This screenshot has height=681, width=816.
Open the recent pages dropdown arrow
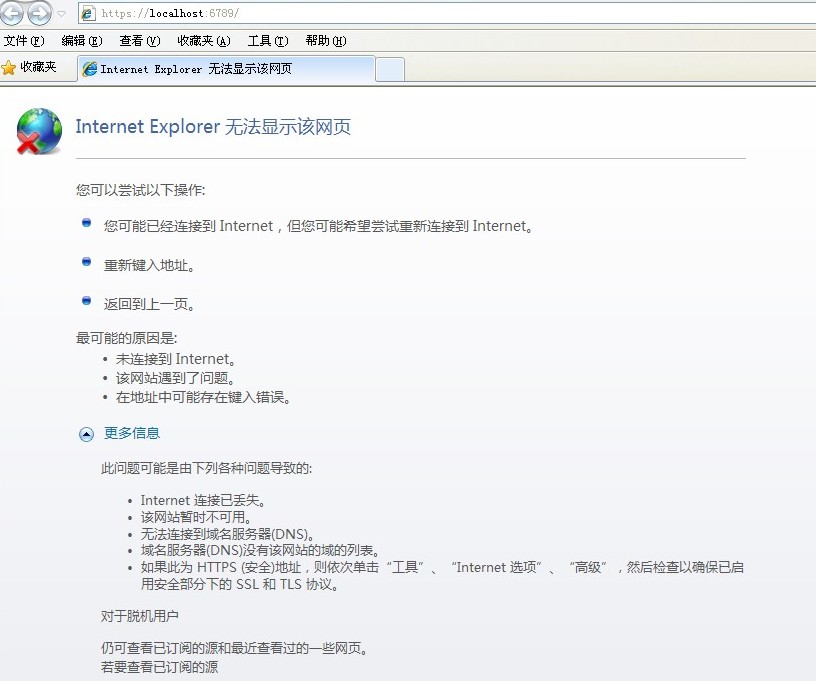point(61,14)
